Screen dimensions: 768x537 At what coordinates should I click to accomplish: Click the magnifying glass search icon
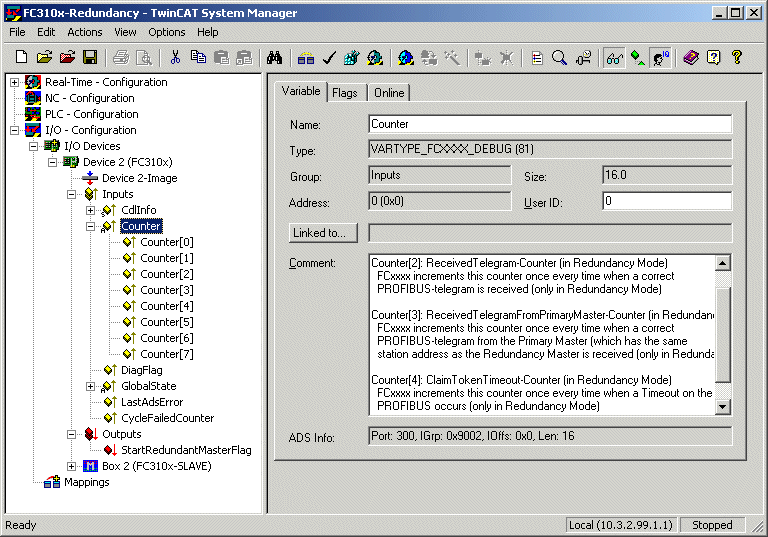559,58
